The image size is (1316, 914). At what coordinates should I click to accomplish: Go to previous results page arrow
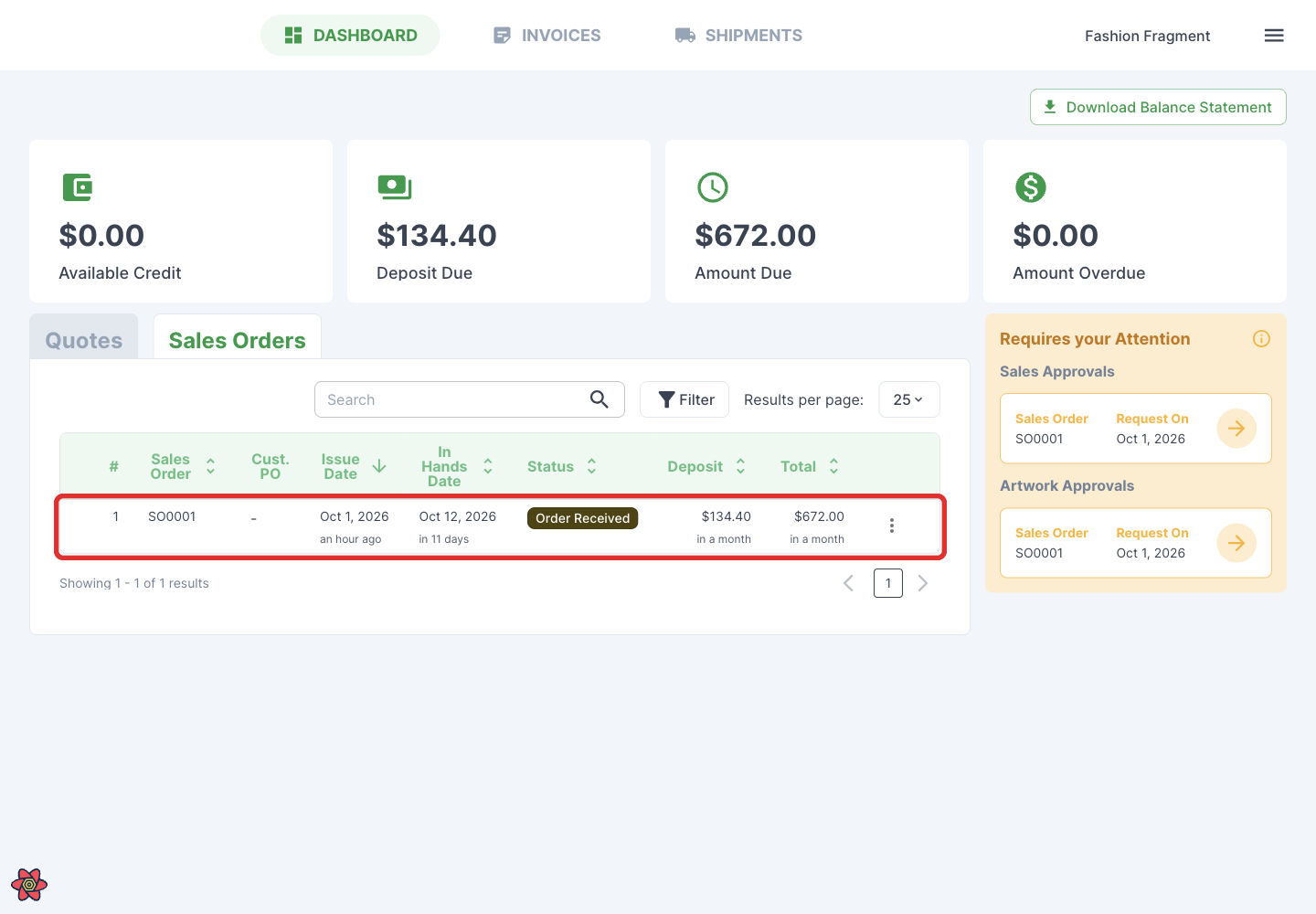coord(848,583)
